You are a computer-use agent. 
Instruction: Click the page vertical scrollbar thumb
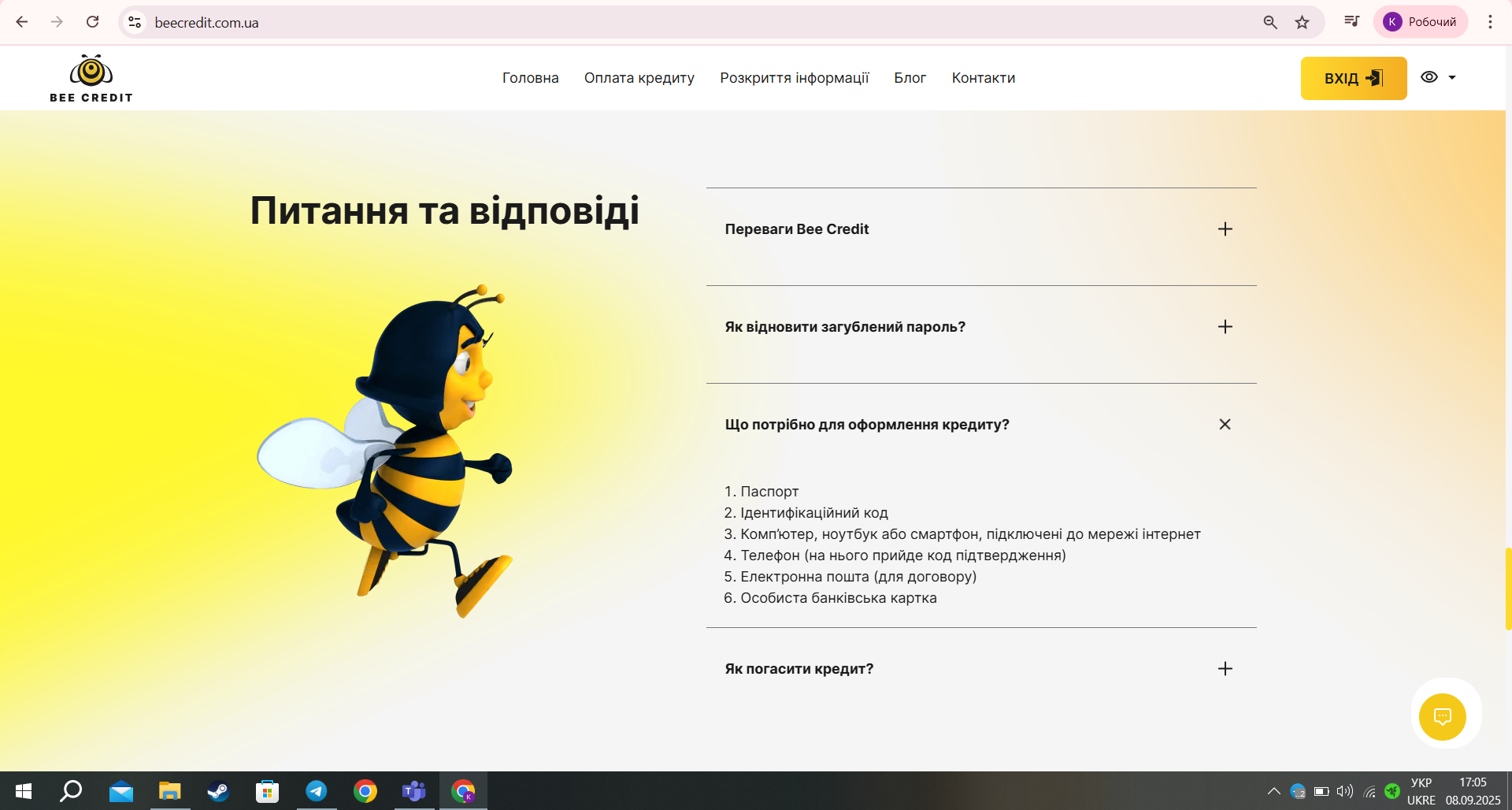click(x=1508, y=589)
